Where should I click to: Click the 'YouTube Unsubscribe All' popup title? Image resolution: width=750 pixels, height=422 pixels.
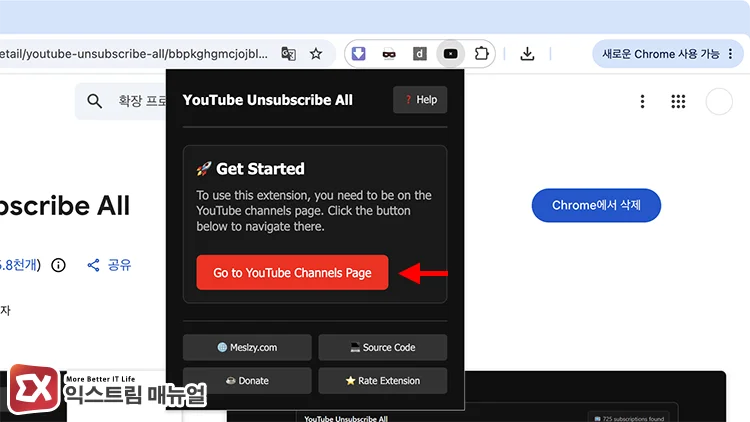267,100
